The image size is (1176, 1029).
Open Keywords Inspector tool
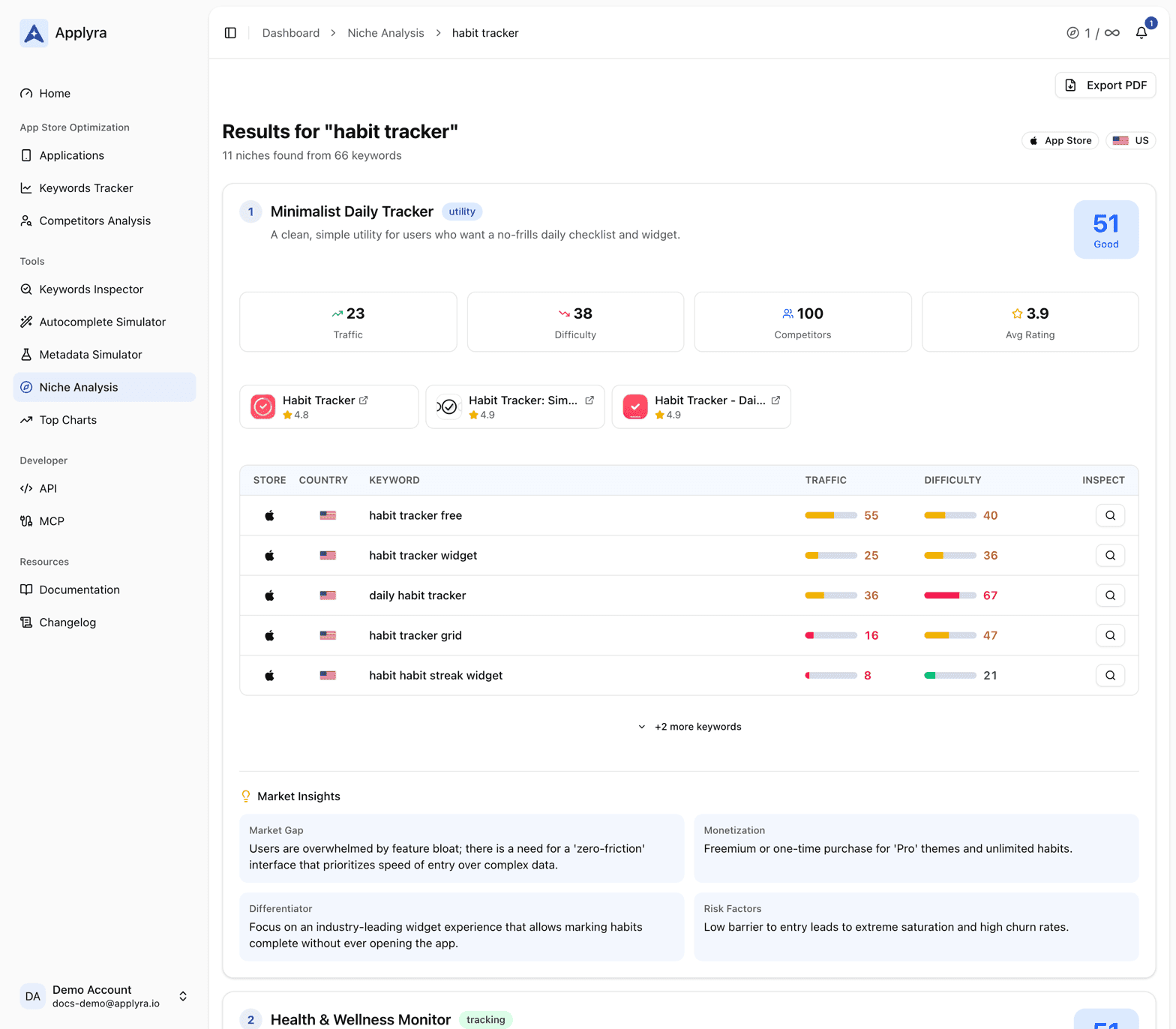coord(104,289)
